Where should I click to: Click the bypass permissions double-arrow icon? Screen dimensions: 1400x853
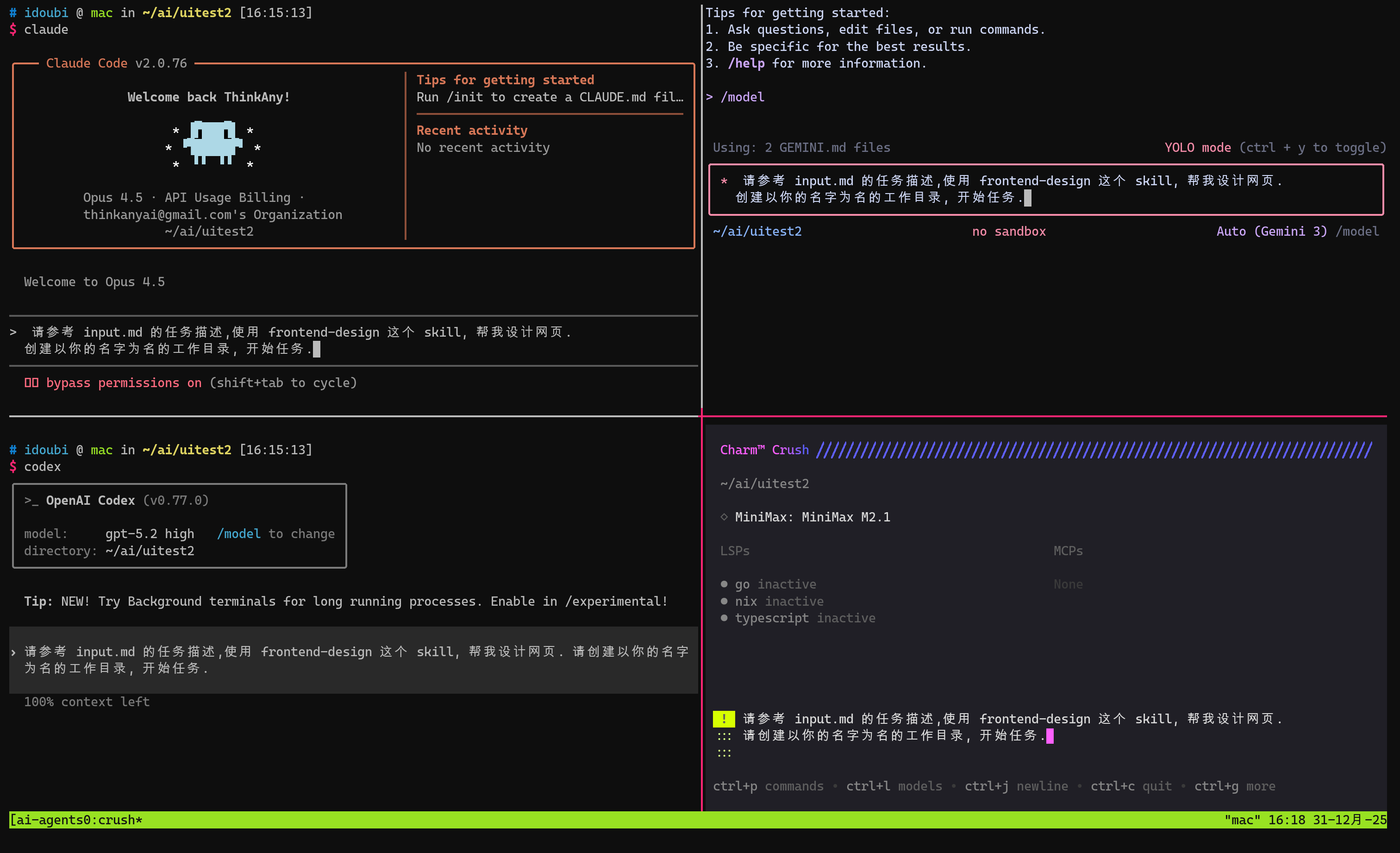pyautogui.click(x=31, y=383)
